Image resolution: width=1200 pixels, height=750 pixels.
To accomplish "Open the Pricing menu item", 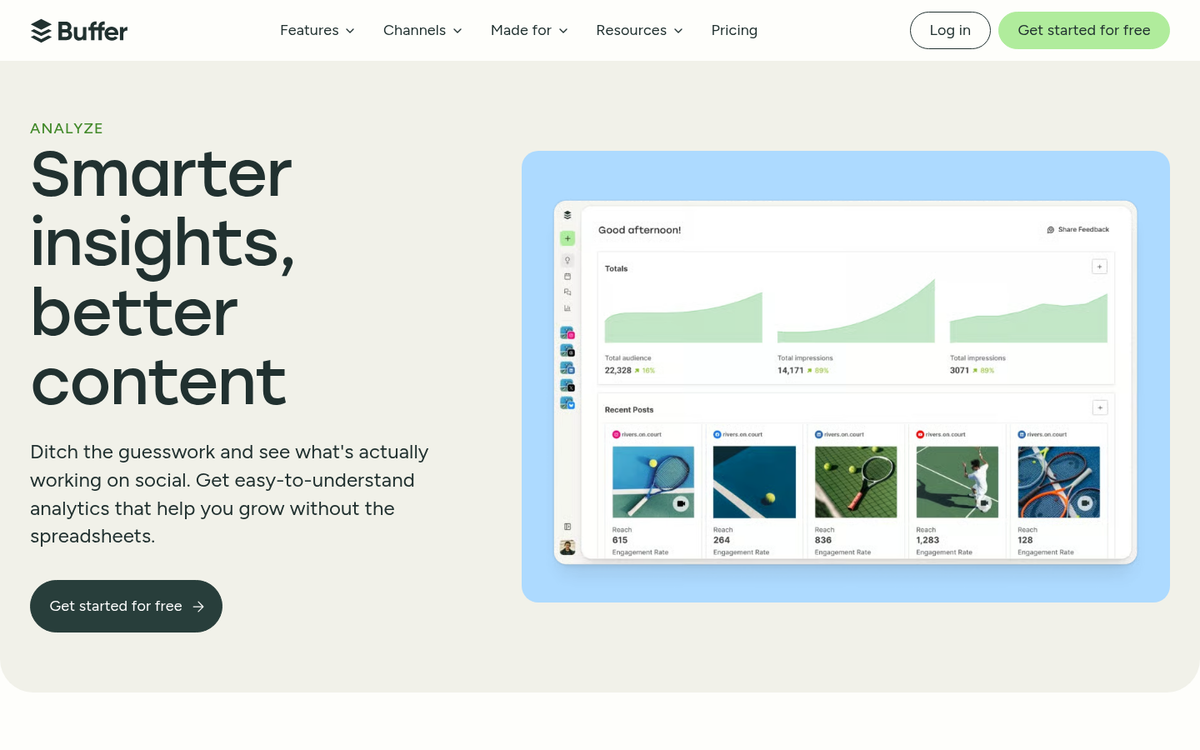I will [x=734, y=30].
